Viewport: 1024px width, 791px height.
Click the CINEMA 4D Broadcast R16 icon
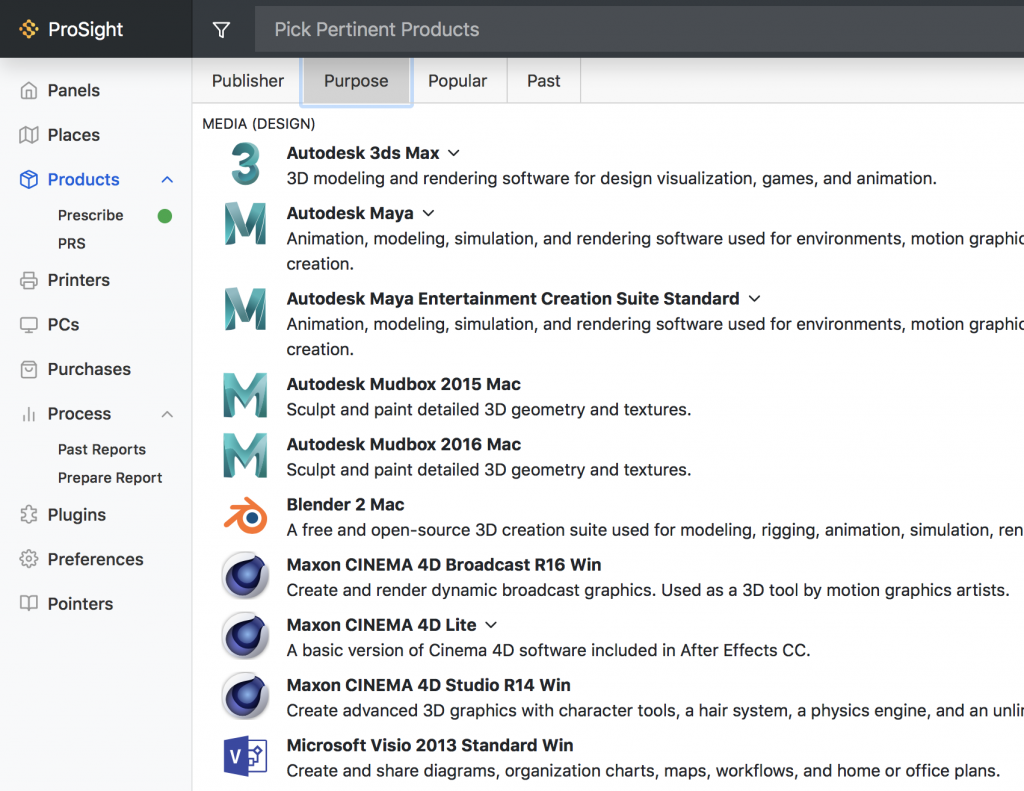(246, 575)
